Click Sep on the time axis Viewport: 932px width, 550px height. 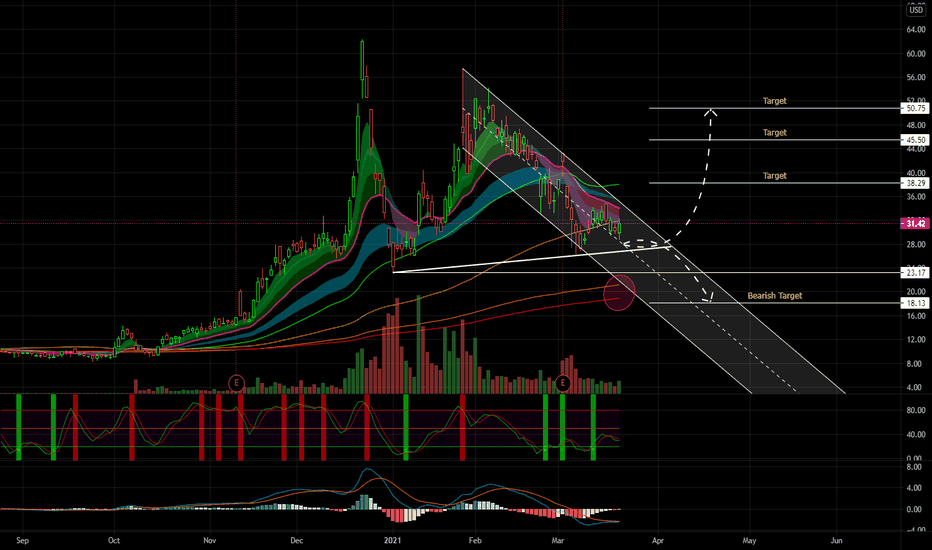point(22,540)
